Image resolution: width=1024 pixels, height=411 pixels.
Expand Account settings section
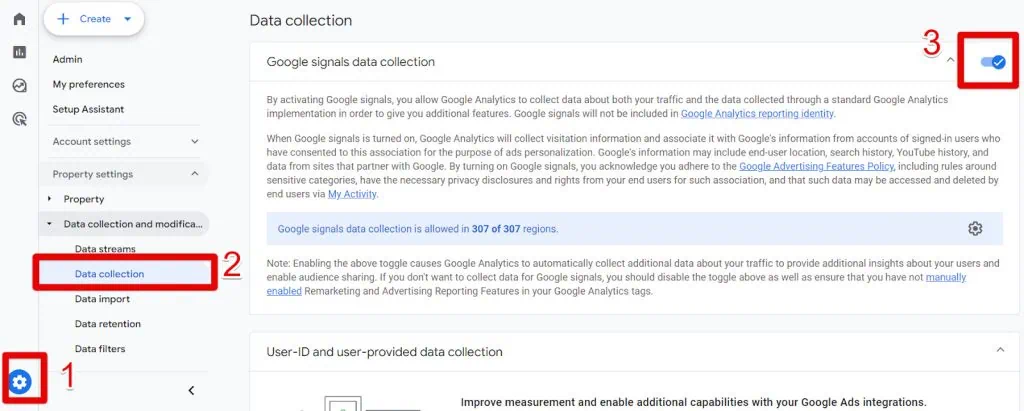coord(194,142)
